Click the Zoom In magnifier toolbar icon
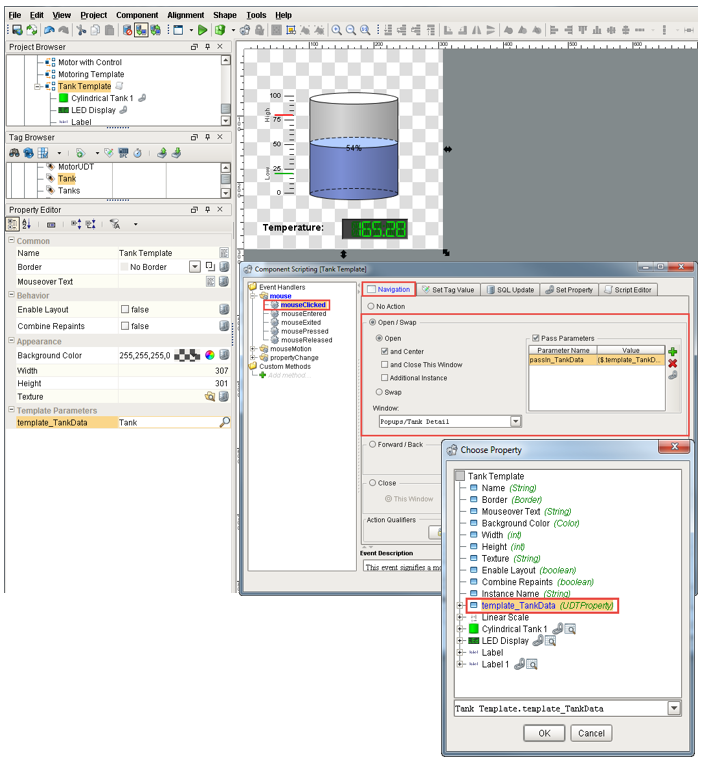This screenshot has height=766, width=701. (x=337, y=30)
